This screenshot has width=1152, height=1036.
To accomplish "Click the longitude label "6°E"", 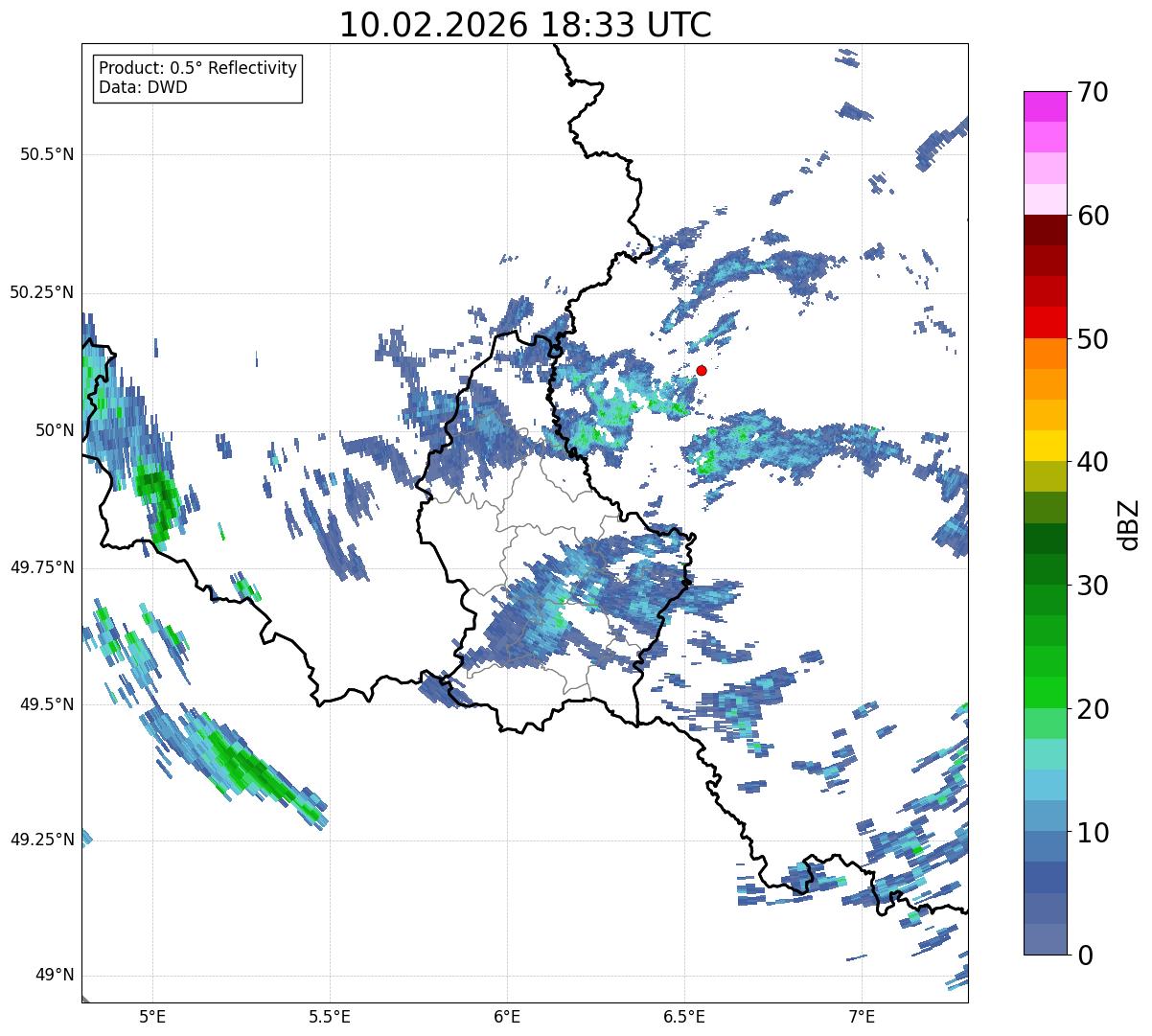I will coord(507,1016).
